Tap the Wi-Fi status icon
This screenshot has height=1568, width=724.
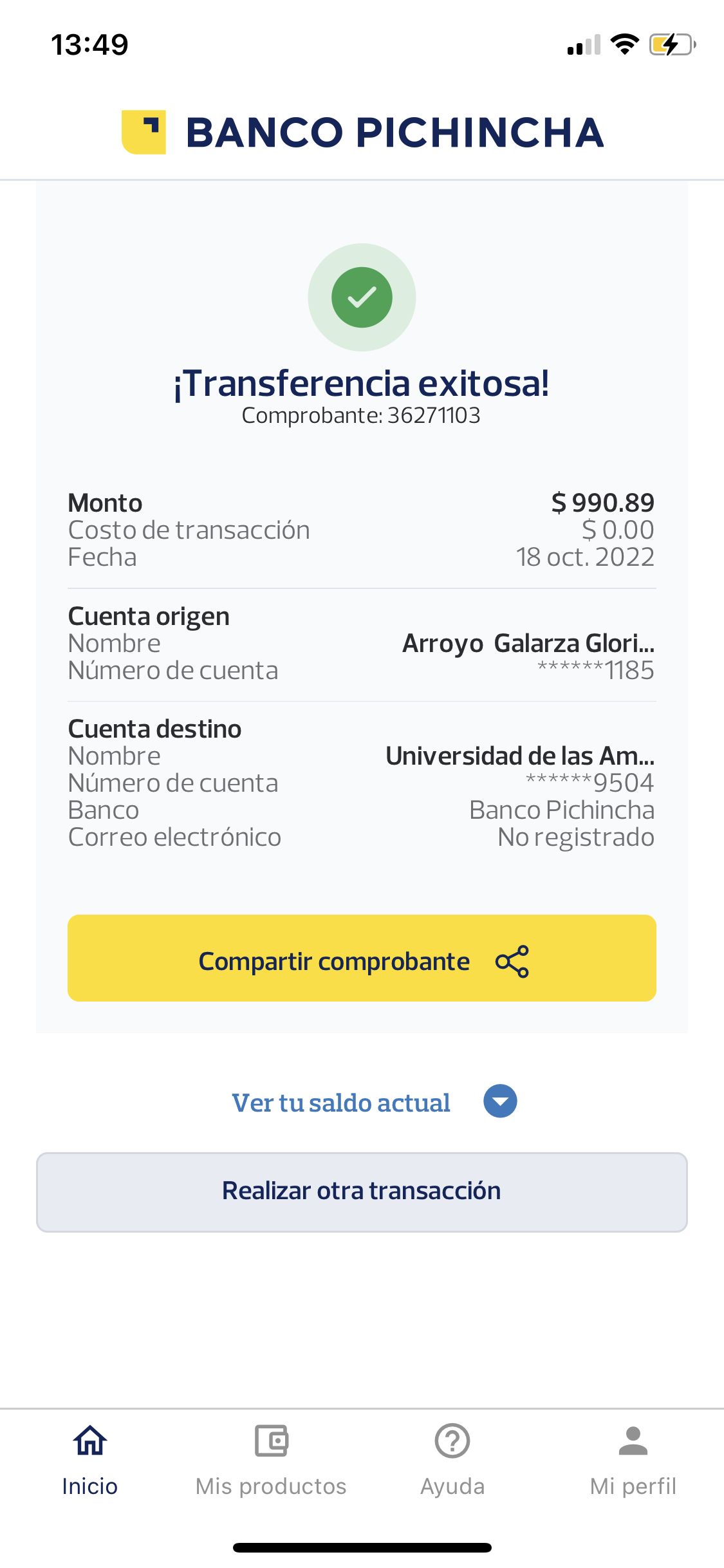tap(624, 44)
